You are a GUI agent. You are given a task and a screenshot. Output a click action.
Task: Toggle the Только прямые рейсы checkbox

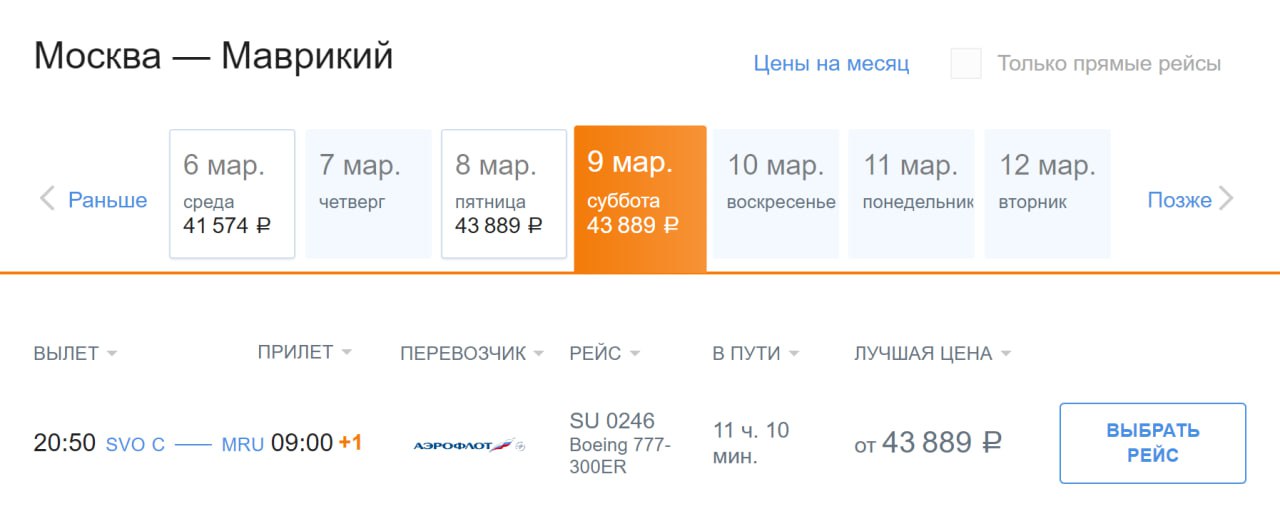966,64
